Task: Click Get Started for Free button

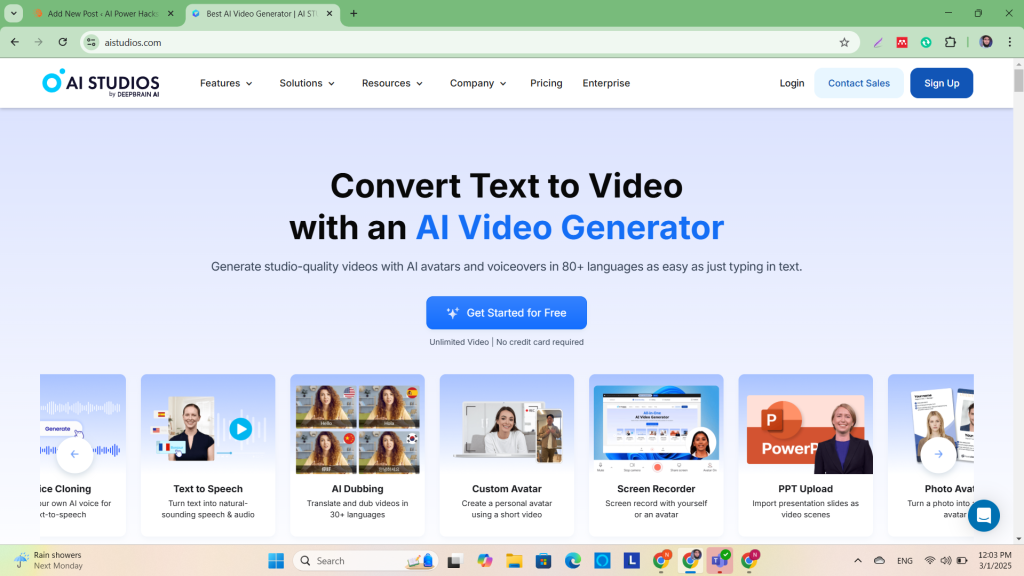Action: [506, 313]
